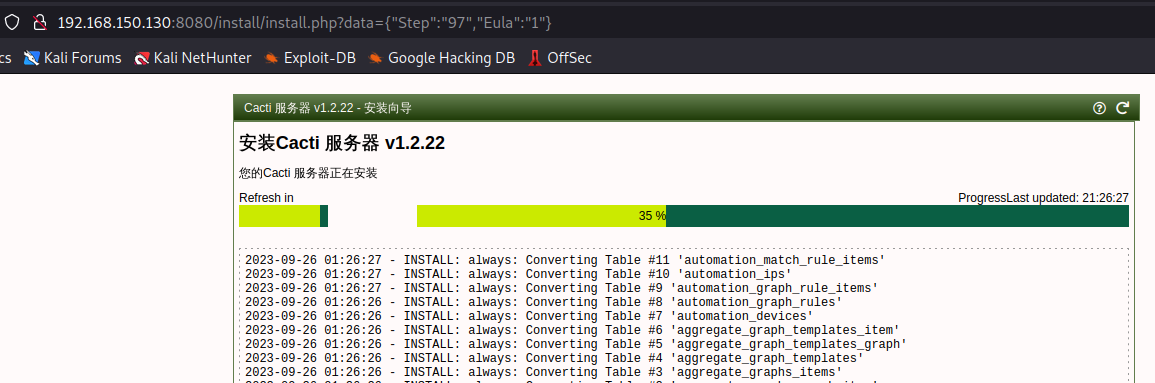Open the OffSec bookmark
This screenshot has width=1155, height=383.
pyautogui.click(x=560, y=57)
